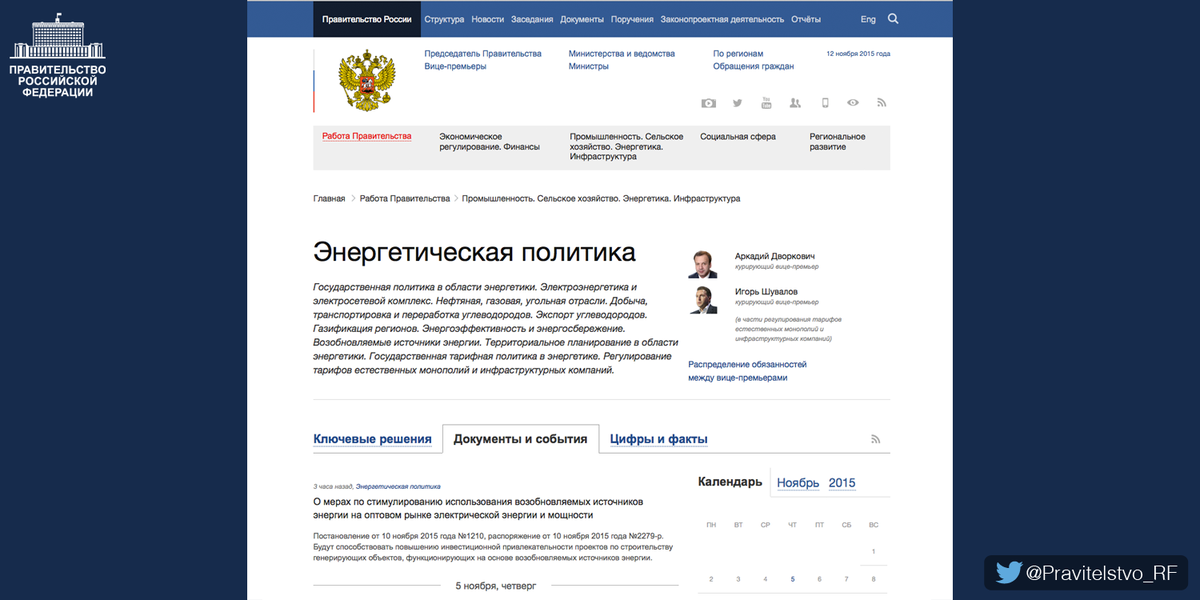Open the YouTube channel icon
The image size is (1200, 600).
(x=766, y=103)
